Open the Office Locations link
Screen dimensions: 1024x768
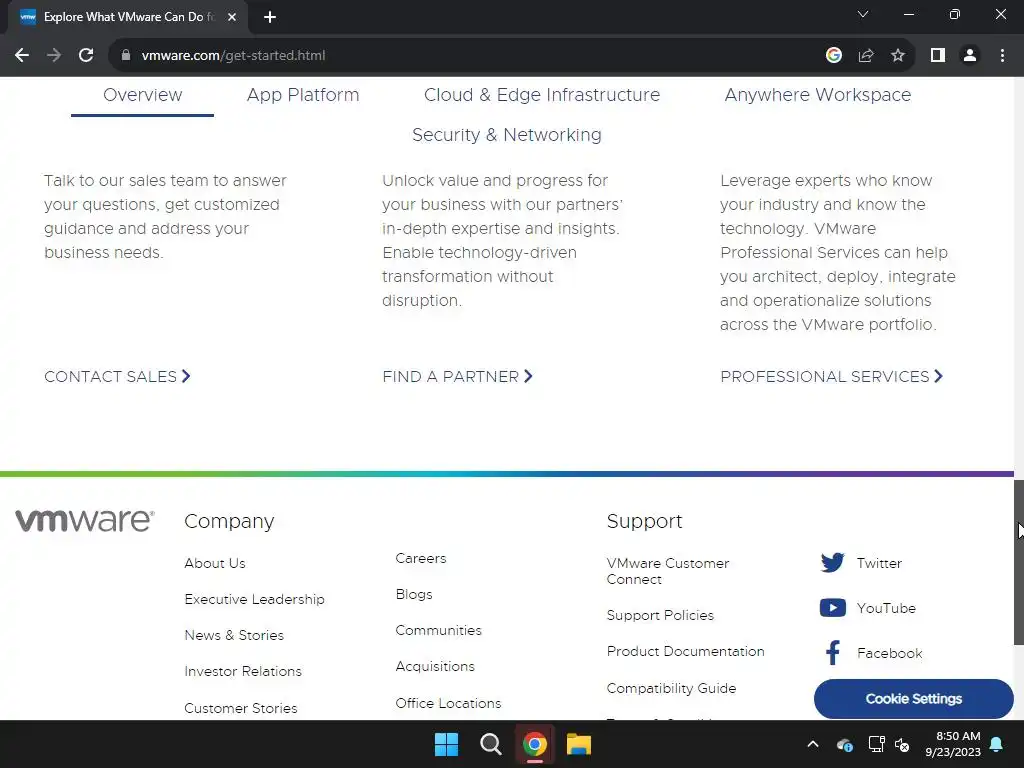449,703
